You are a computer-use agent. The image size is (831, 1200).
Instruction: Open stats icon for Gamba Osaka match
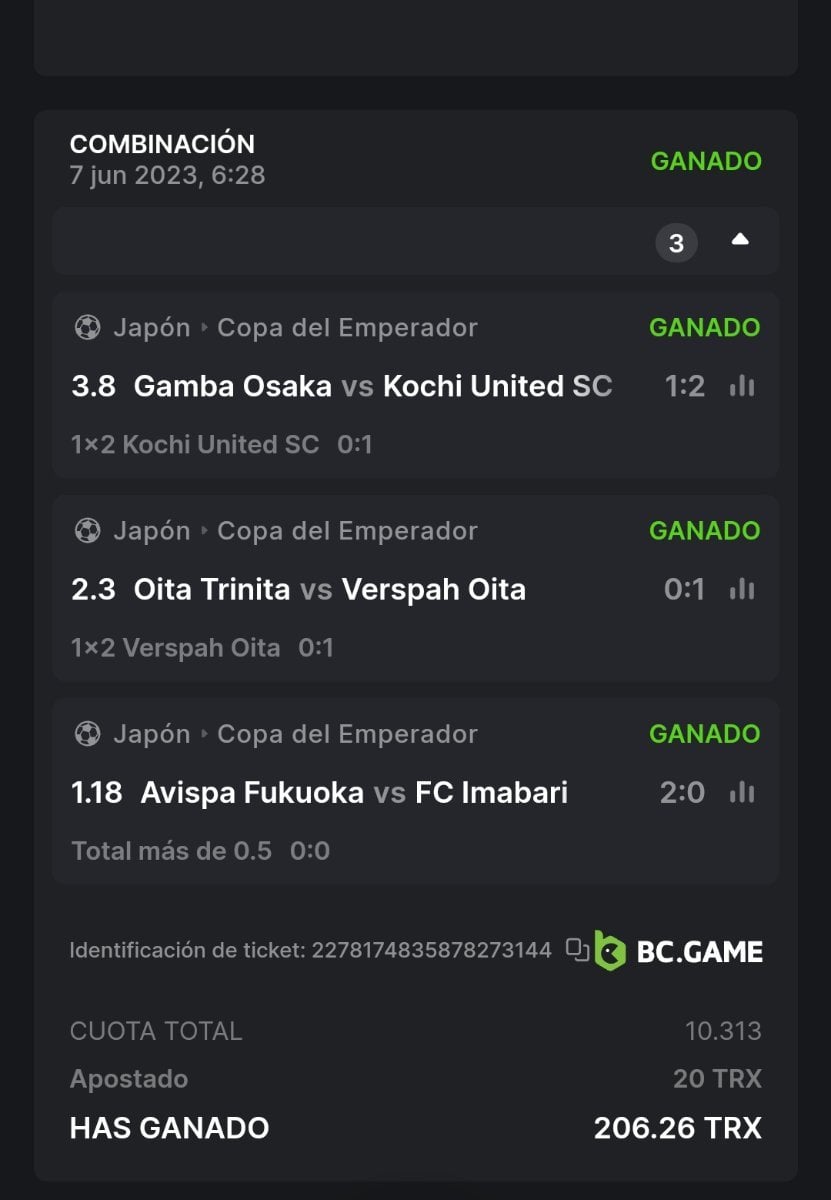pos(742,386)
